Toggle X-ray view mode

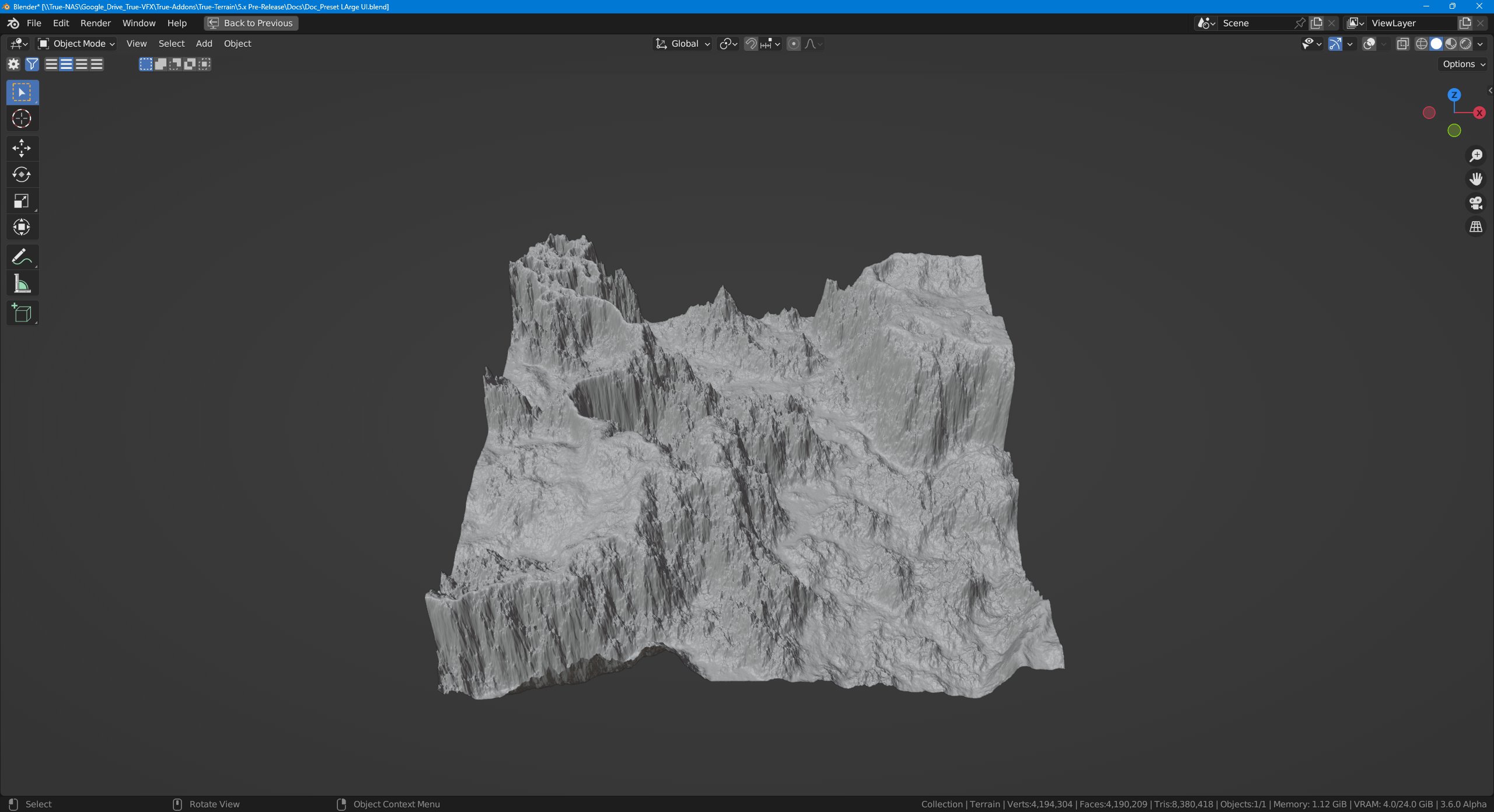[1402, 44]
